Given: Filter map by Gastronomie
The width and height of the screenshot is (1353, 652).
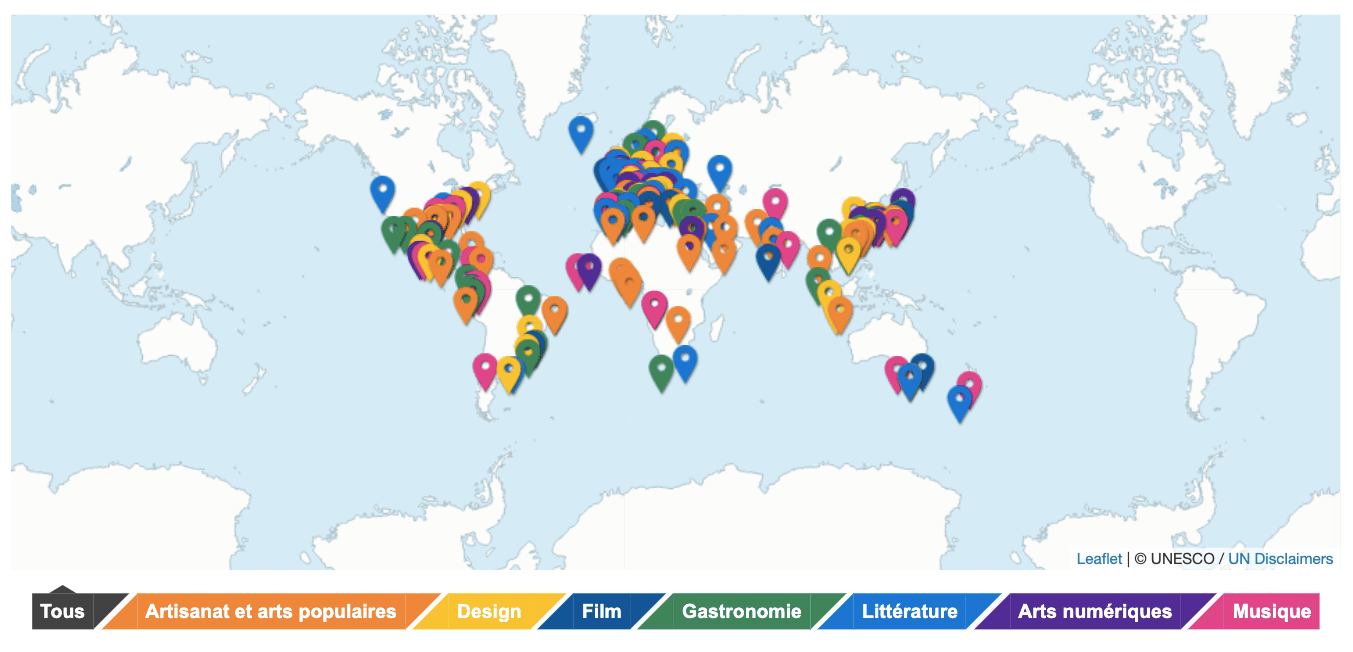Looking at the screenshot, I should tap(741, 611).
